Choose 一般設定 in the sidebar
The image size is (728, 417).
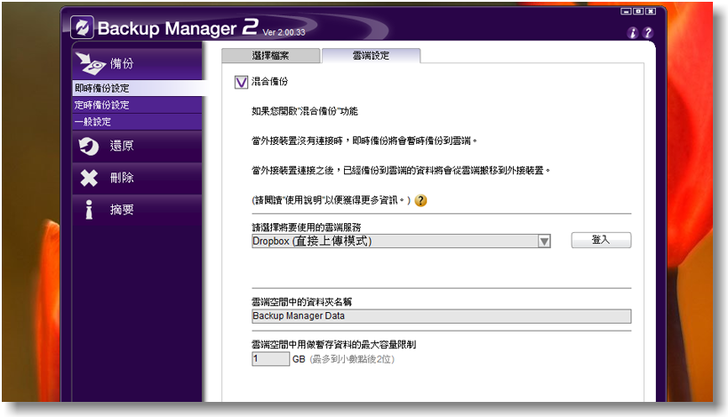tap(137, 122)
